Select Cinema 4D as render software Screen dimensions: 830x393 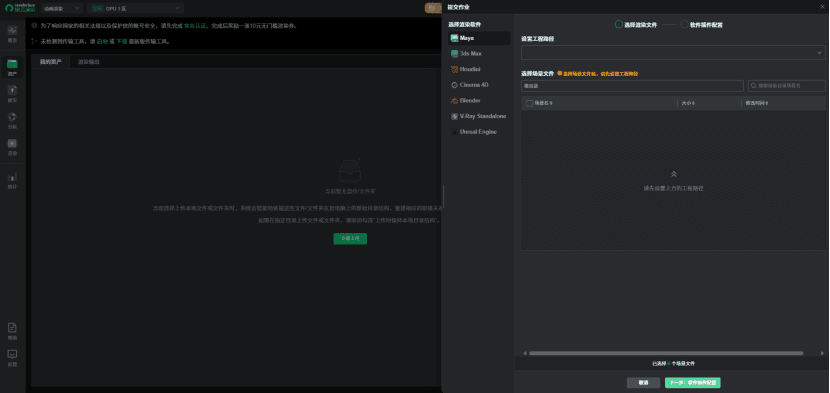pyautogui.click(x=479, y=85)
